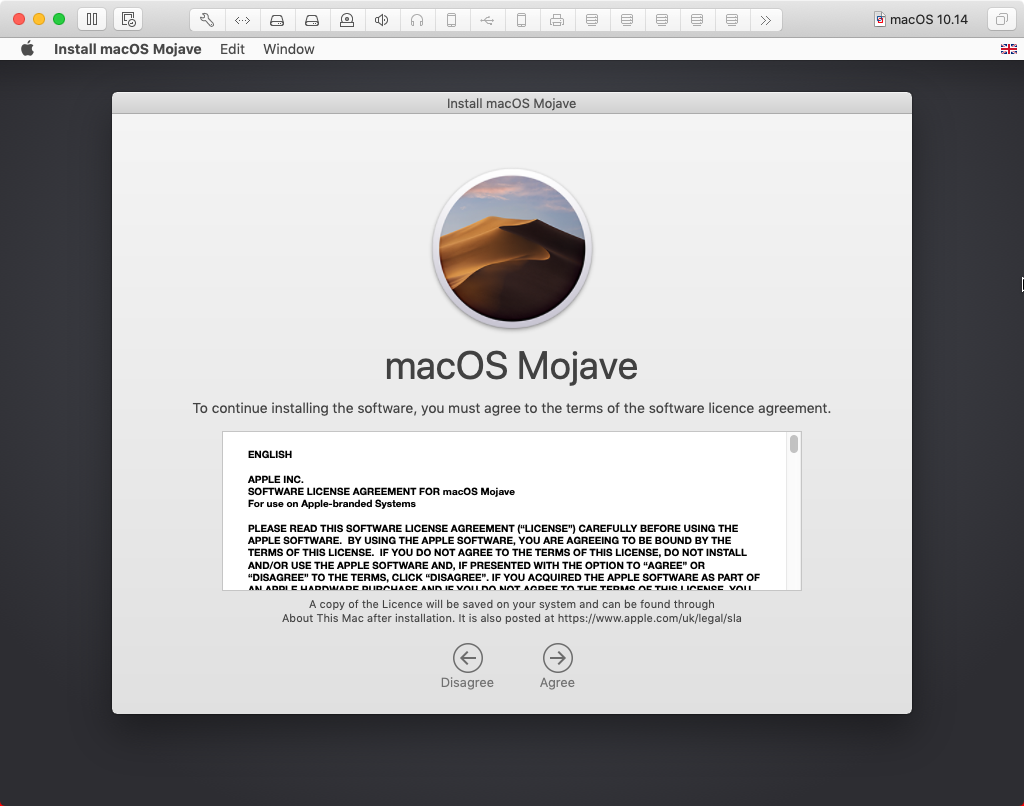Click the external drive icon in the toolbar
Viewport: 1024px width, 806px height.
(277, 18)
